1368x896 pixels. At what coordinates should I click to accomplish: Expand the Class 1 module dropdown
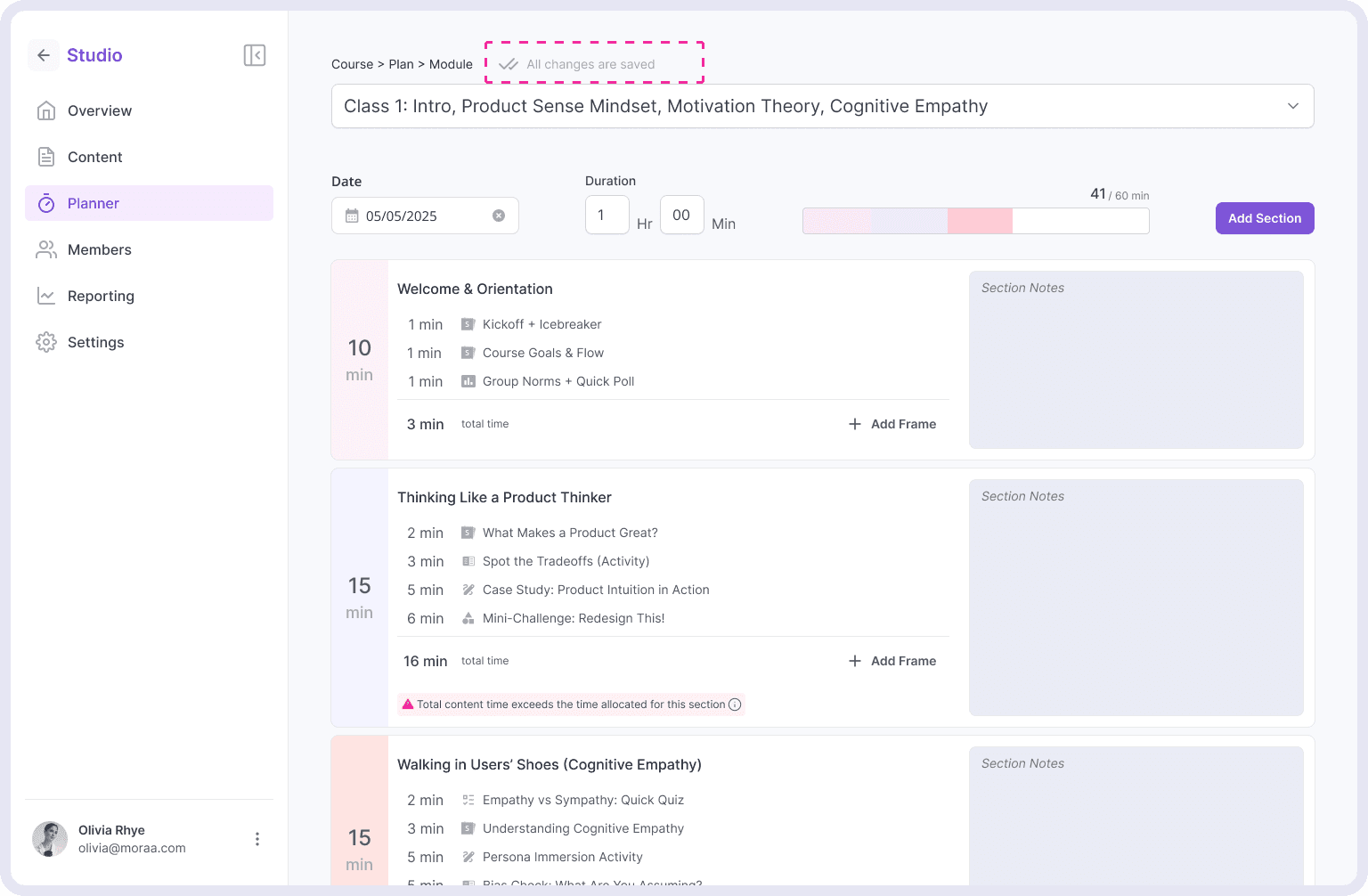(1293, 106)
